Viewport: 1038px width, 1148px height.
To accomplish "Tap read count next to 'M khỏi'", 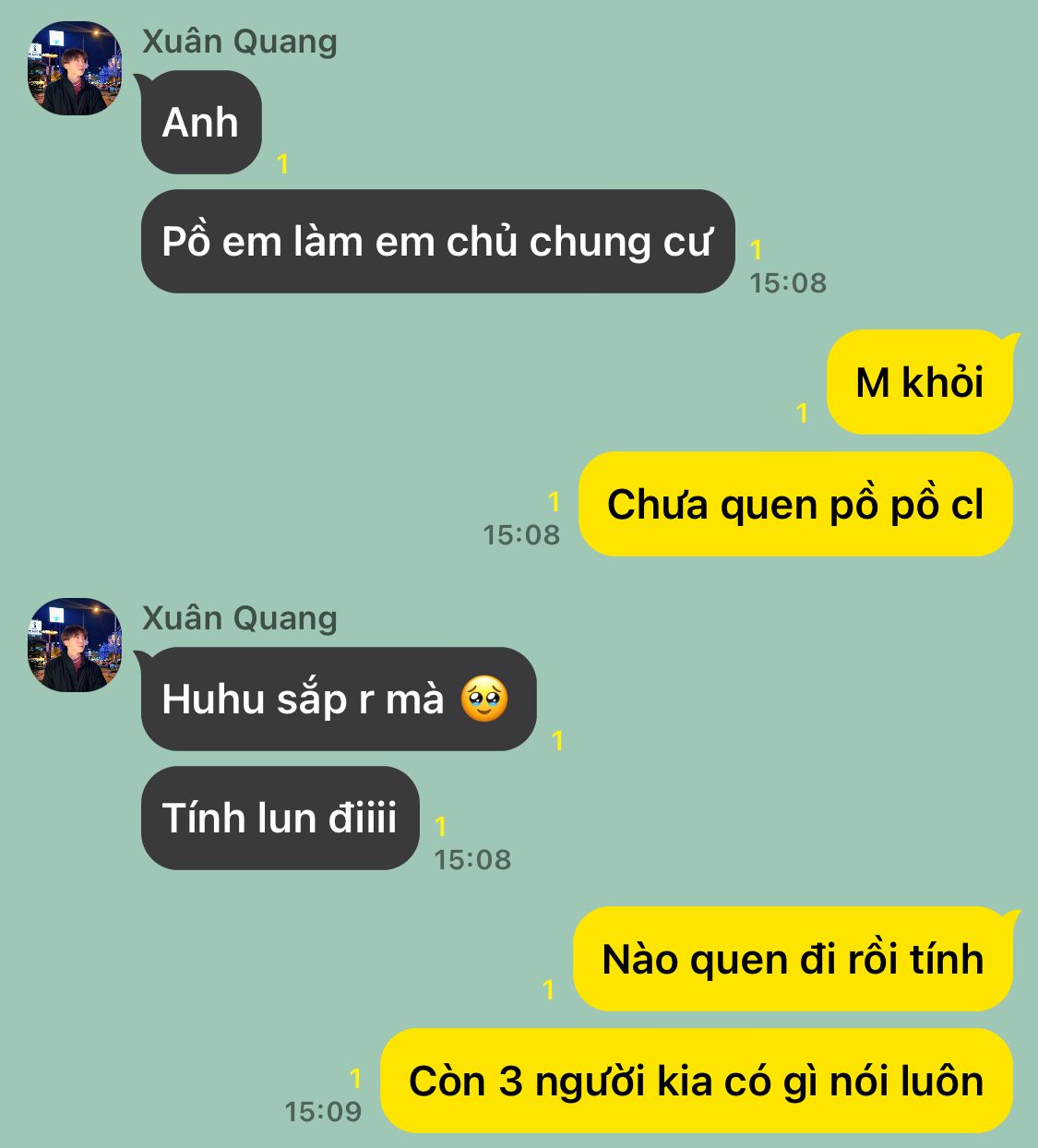I will pos(803,413).
